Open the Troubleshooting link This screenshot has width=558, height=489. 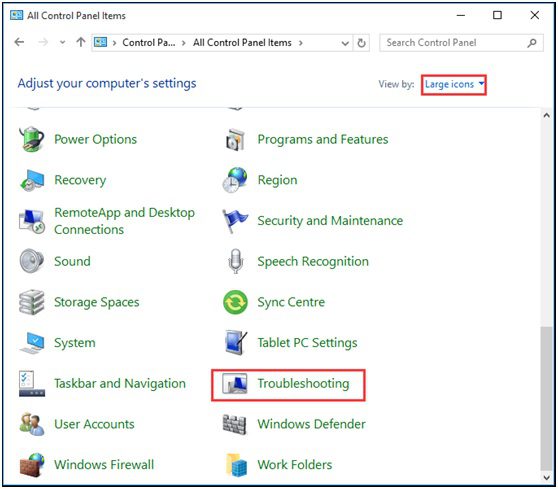coord(304,384)
